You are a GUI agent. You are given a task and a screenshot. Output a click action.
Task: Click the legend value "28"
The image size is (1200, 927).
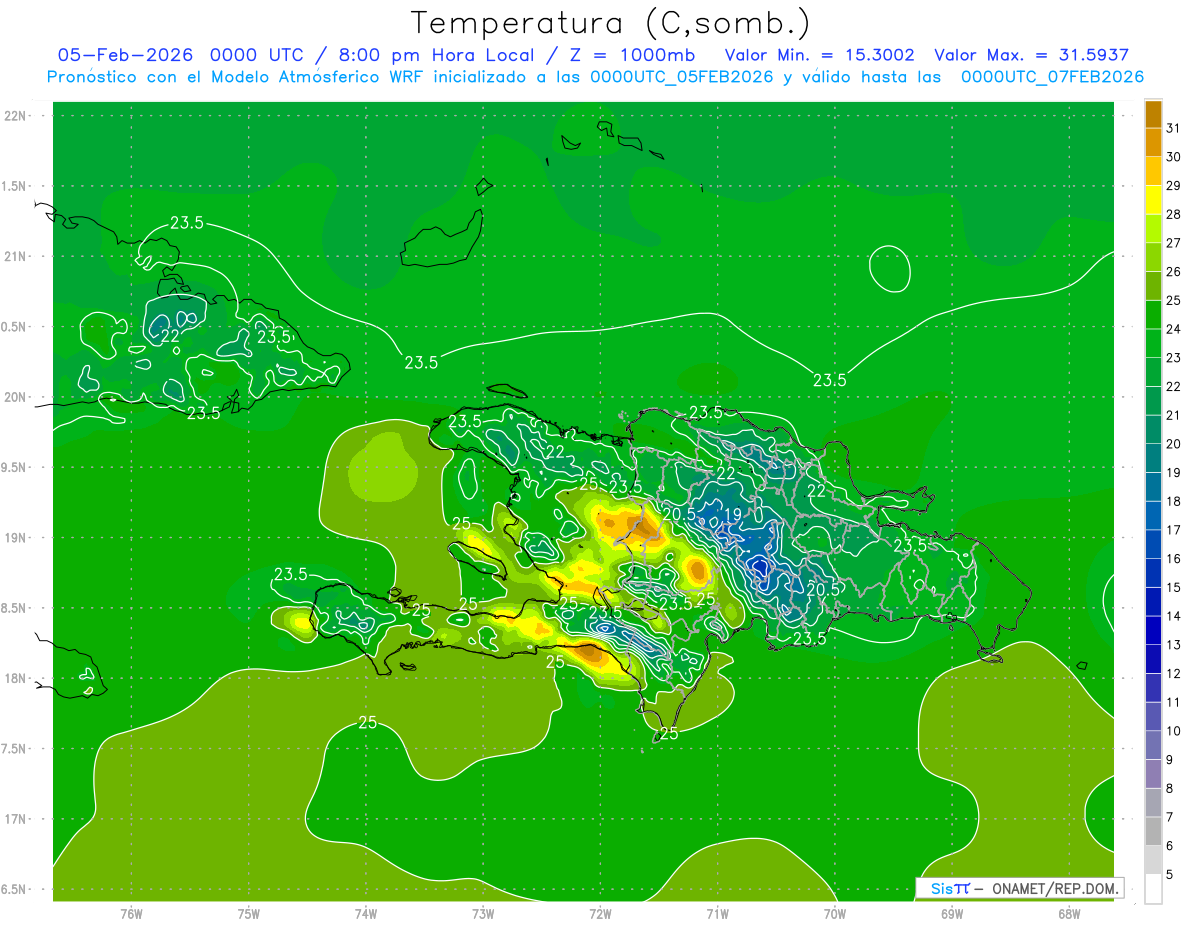pos(1173,214)
